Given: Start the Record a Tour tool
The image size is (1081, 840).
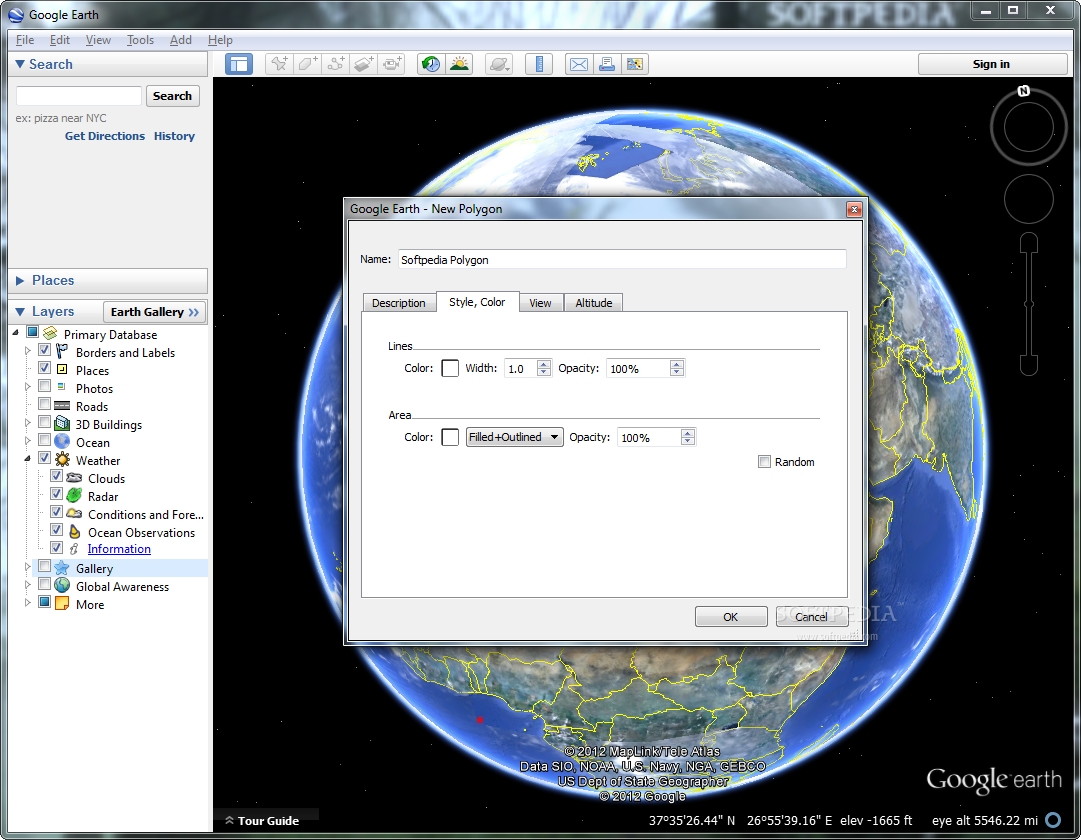Looking at the screenshot, I should 392,64.
